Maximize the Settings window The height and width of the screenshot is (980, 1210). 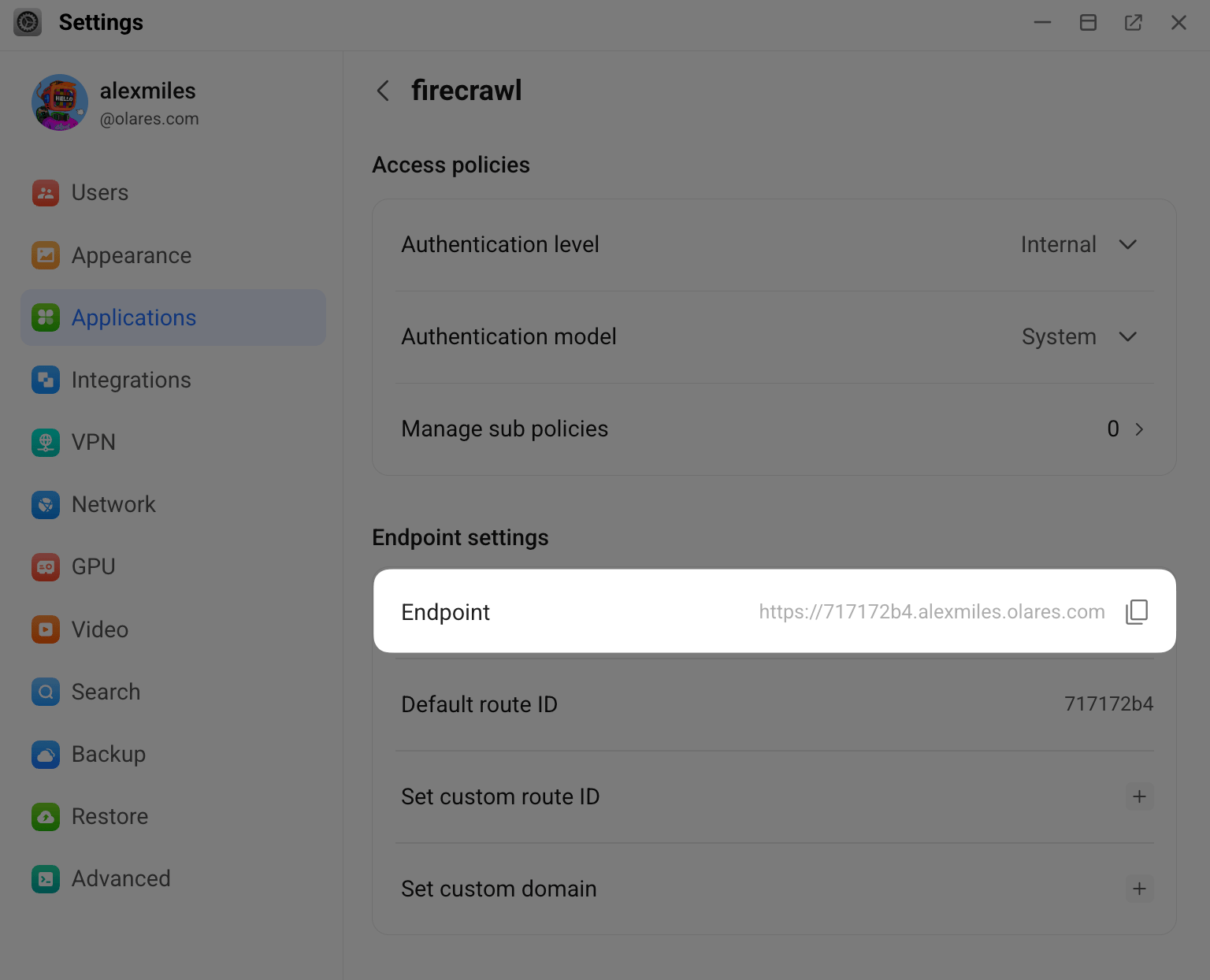tap(1088, 22)
